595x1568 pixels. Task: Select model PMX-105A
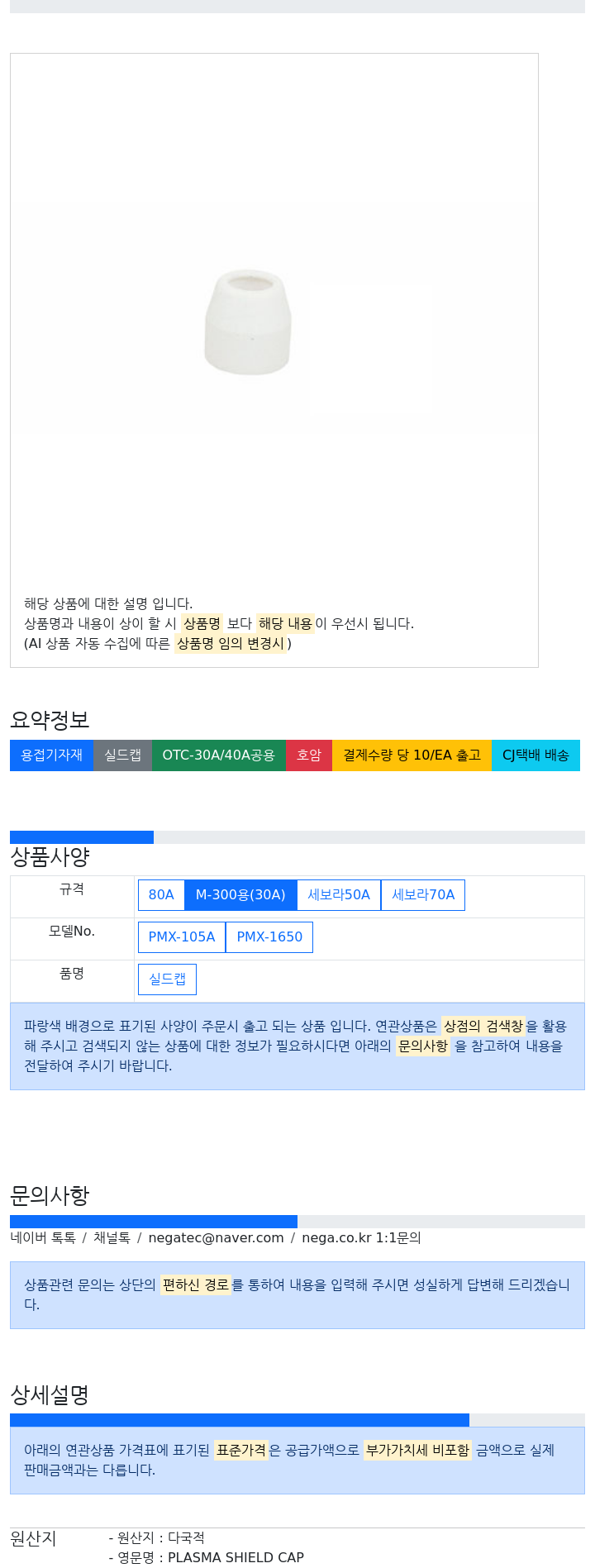pyautogui.click(x=182, y=937)
